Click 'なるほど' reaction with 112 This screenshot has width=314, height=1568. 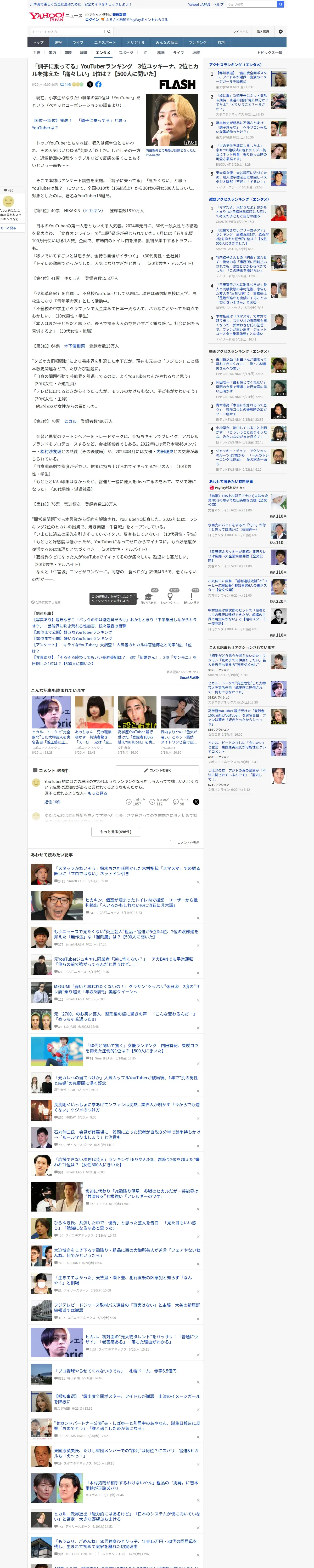pyautogui.click(x=159, y=802)
